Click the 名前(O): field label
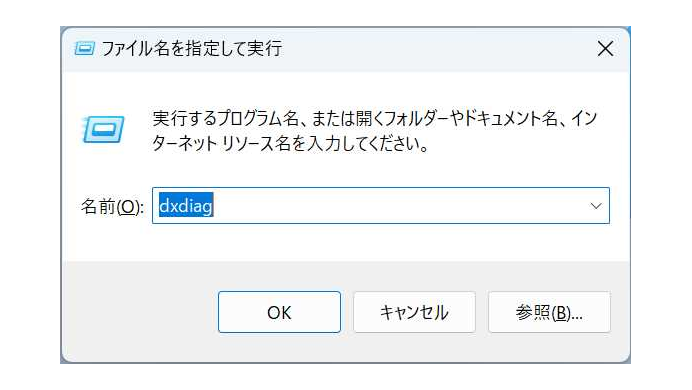This screenshot has width=692, height=390. coord(112,206)
